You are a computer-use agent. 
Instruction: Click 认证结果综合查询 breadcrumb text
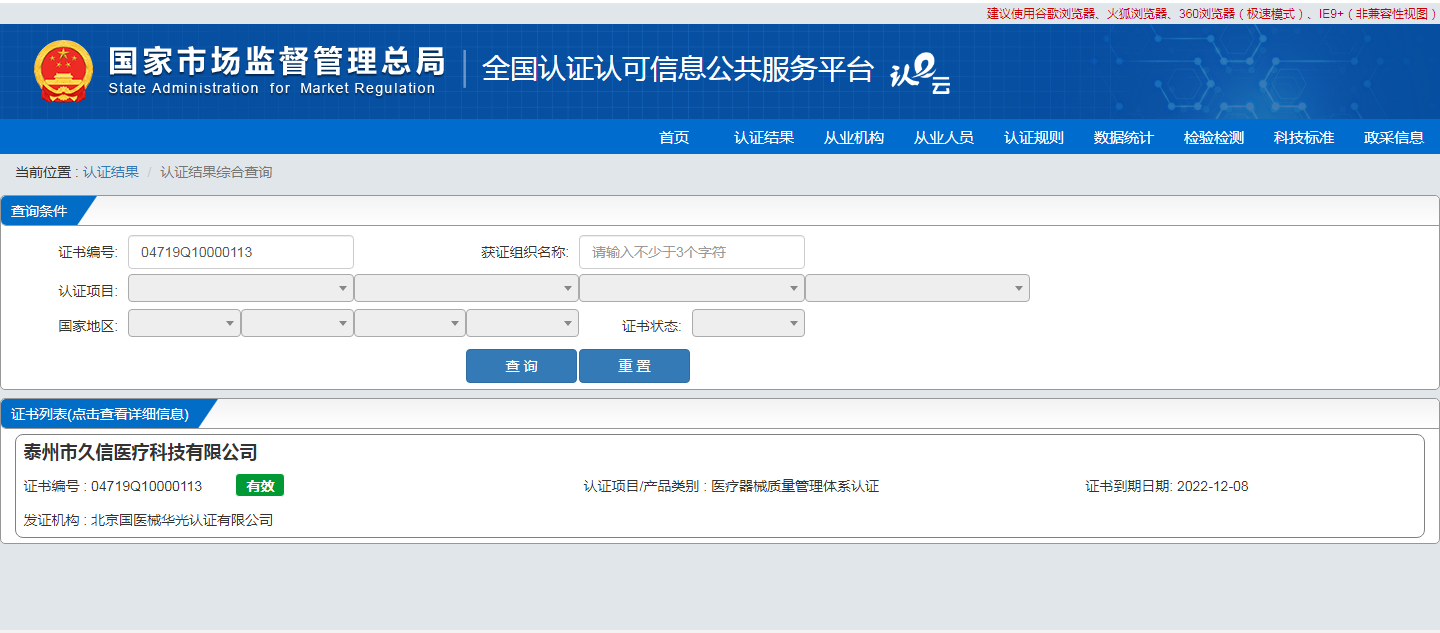[216, 172]
